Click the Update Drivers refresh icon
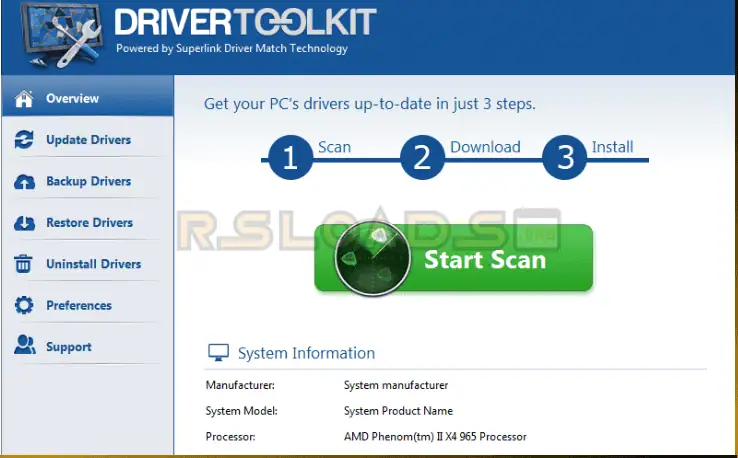Viewport: 738px width, 458px height. 24,140
